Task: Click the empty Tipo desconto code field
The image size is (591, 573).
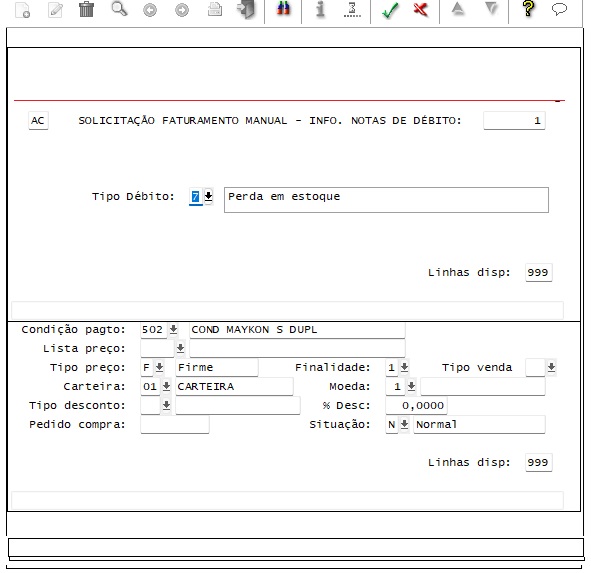Action: click(x=150, y=406)
